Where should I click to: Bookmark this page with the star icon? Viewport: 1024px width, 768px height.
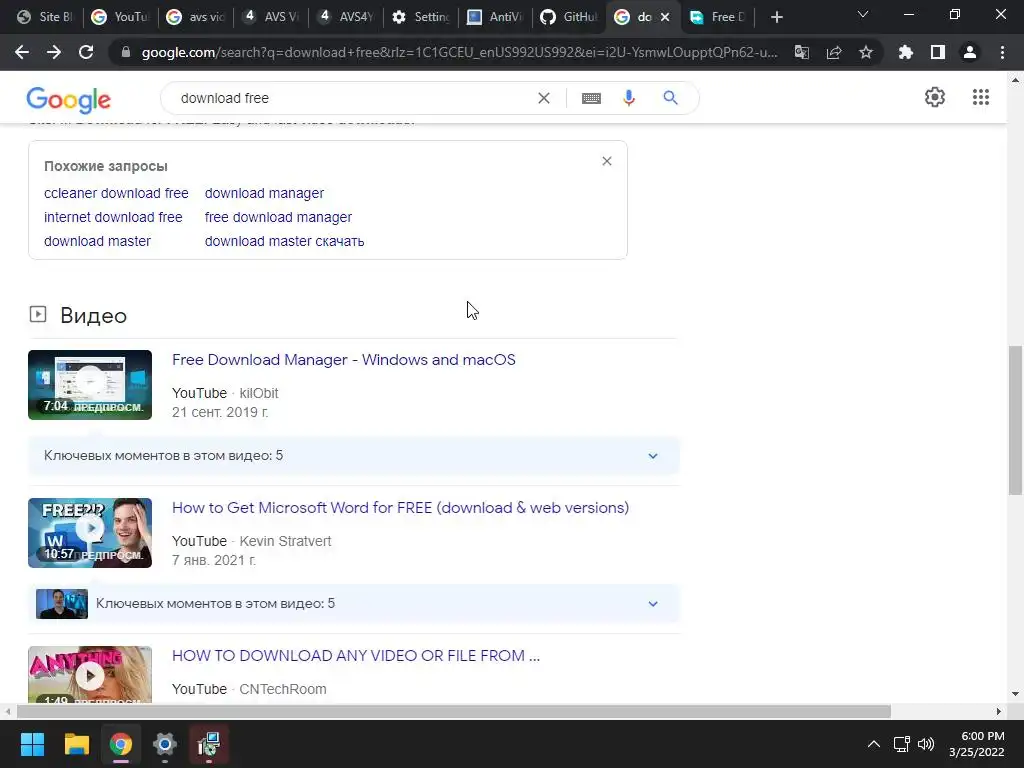pos(865,52)
